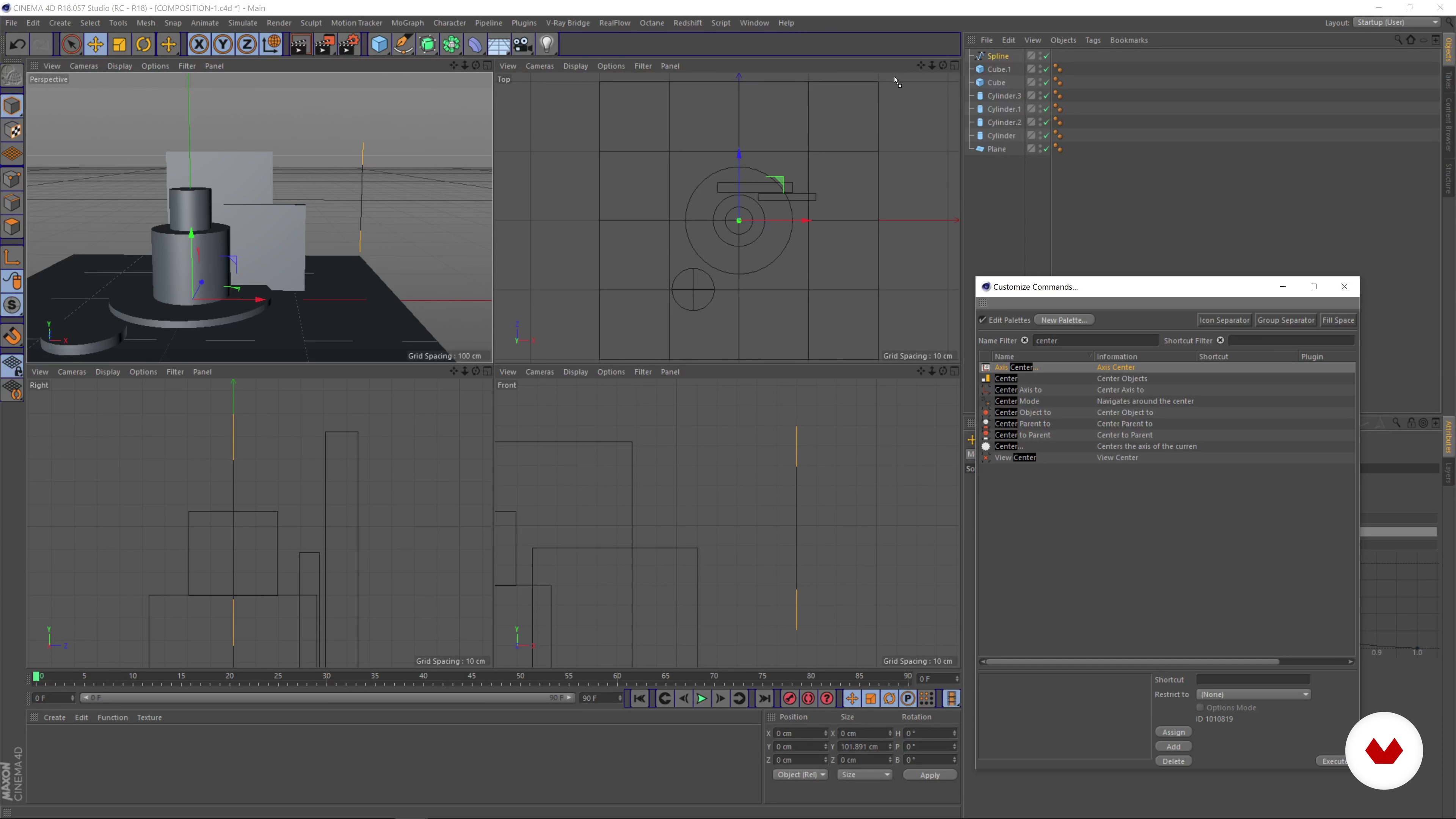Open the MoGraph menu
Viewport: 1456px width, 819px height.
[x=407, y=23]
